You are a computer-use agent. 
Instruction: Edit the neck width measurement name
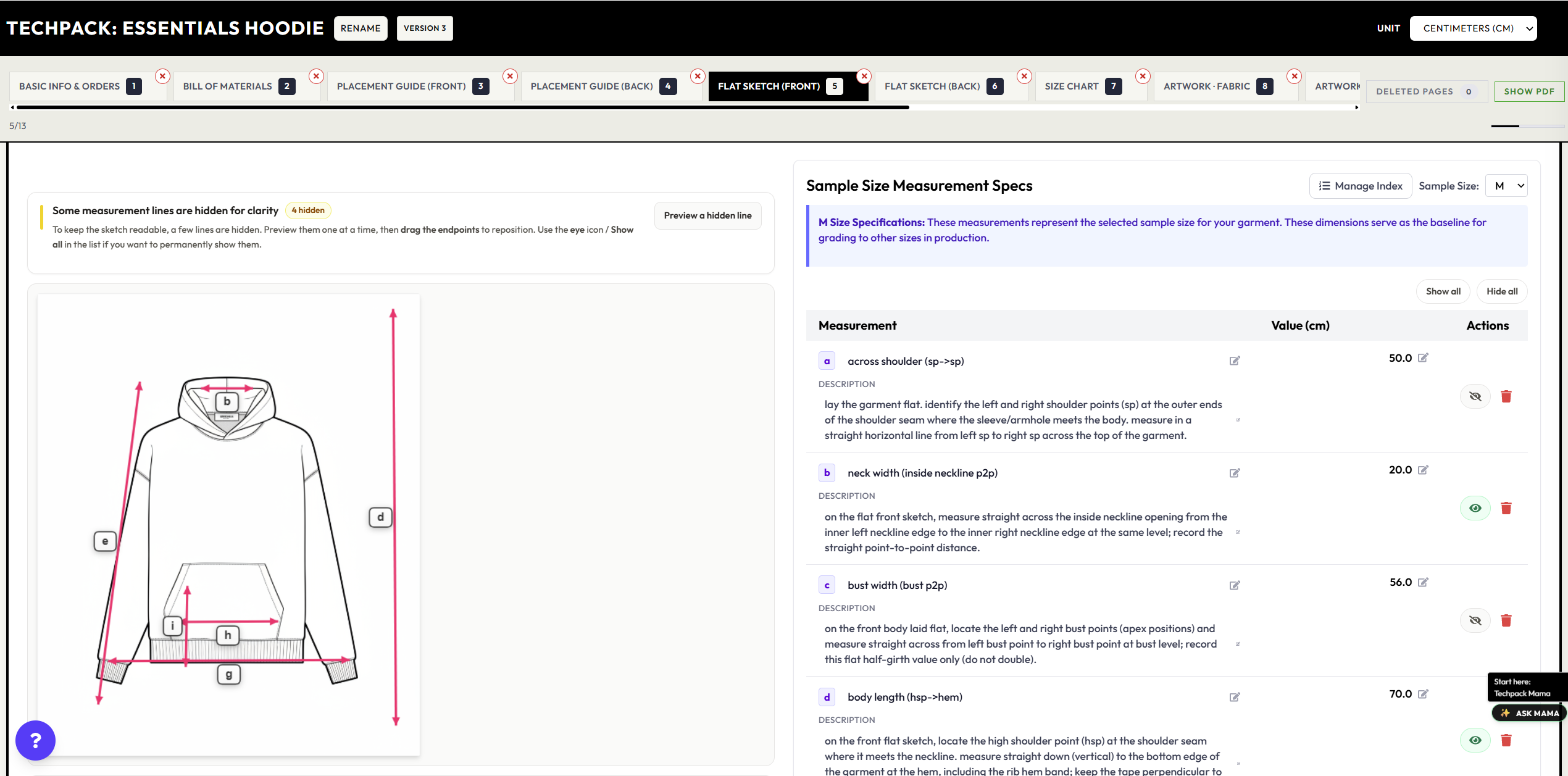[1235, 474]
